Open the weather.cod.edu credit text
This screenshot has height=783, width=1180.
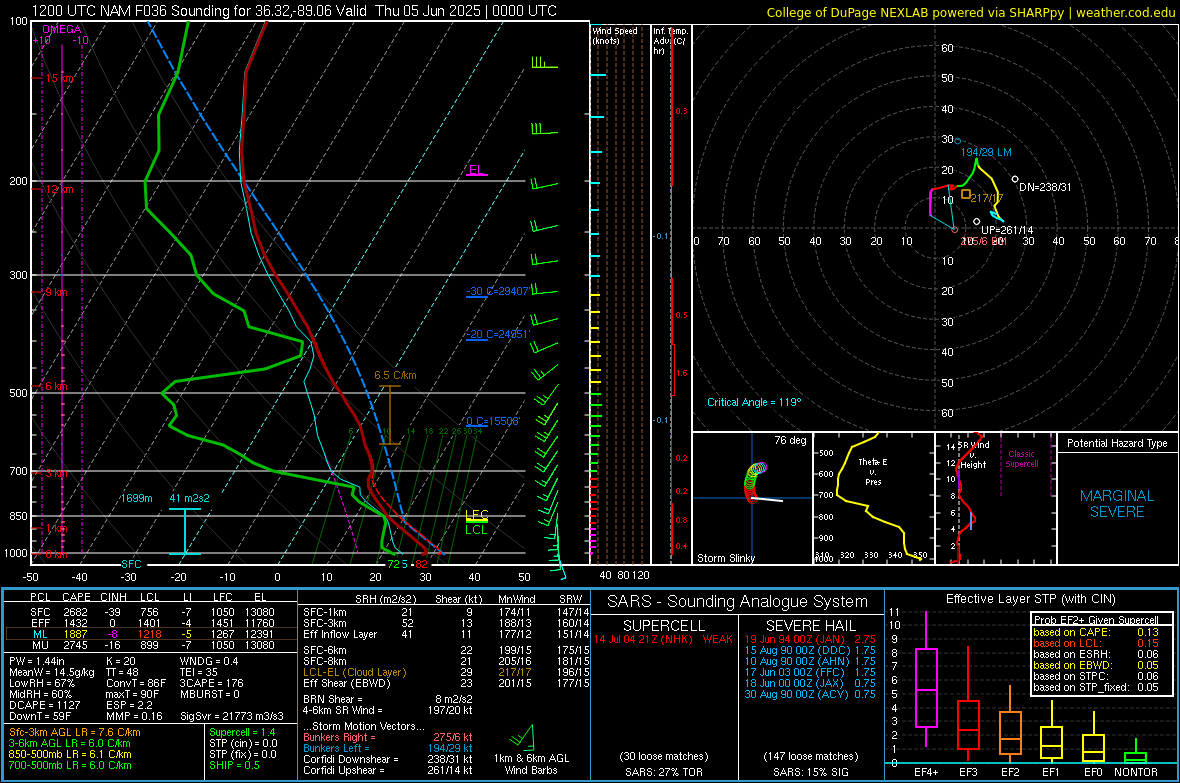point(1125,12)
